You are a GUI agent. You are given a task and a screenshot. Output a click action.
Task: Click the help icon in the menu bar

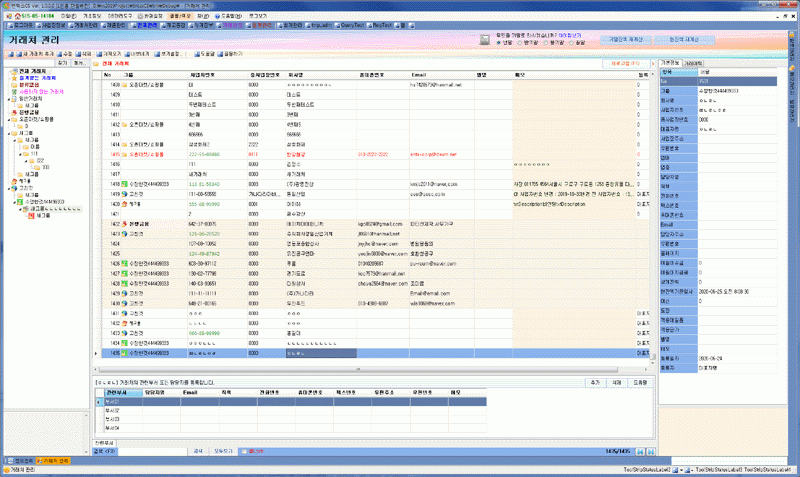click(217, 16)
